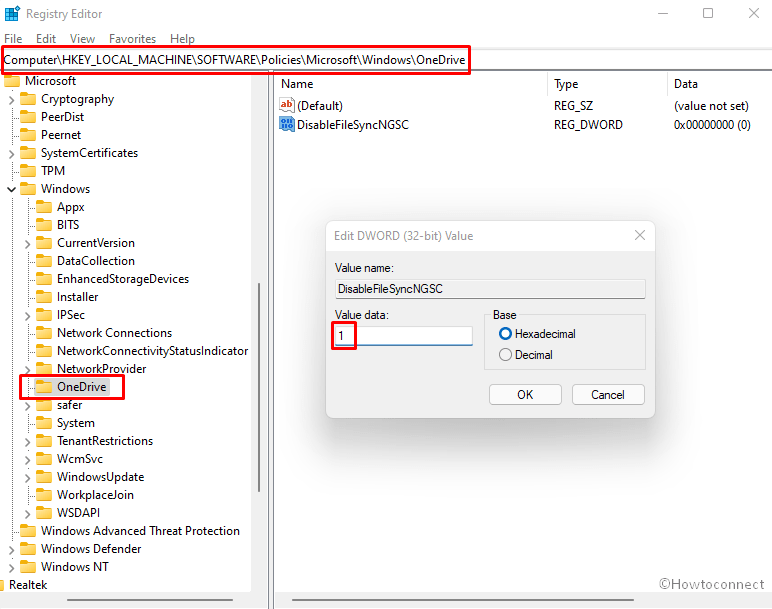
Task: Click the Installer folder icon
Action: pyautogui.click(x=44, y=297)
